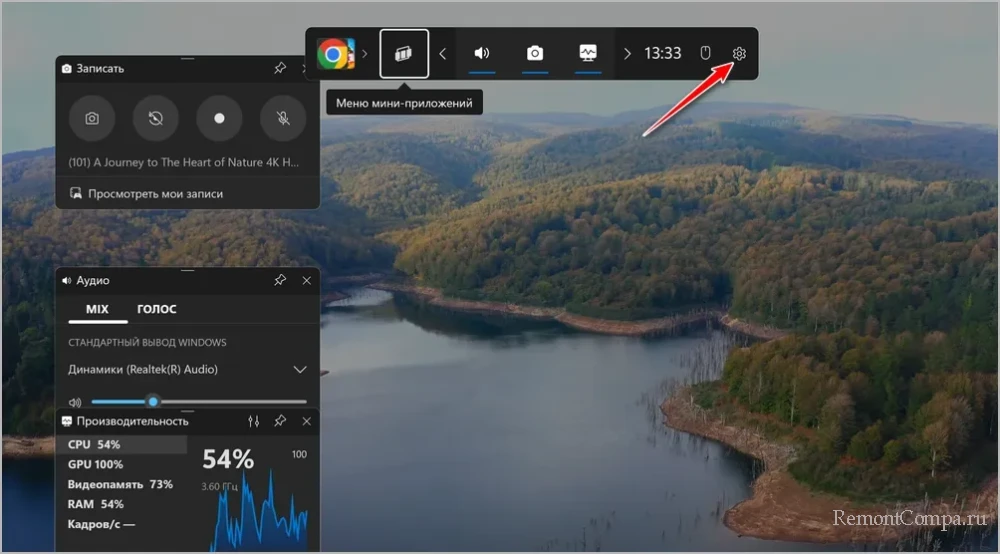
Task: Click left arrow in Game Bar toolbar
Action: 443,54
